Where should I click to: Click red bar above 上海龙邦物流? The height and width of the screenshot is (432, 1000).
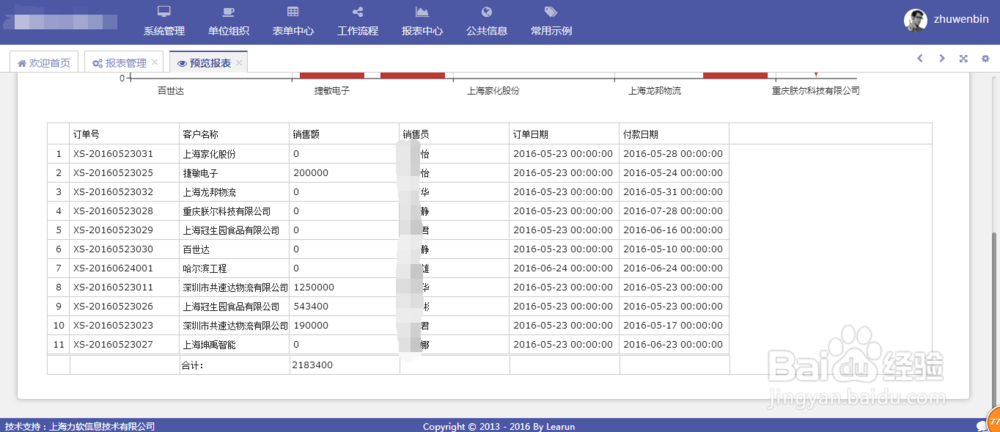735,75
